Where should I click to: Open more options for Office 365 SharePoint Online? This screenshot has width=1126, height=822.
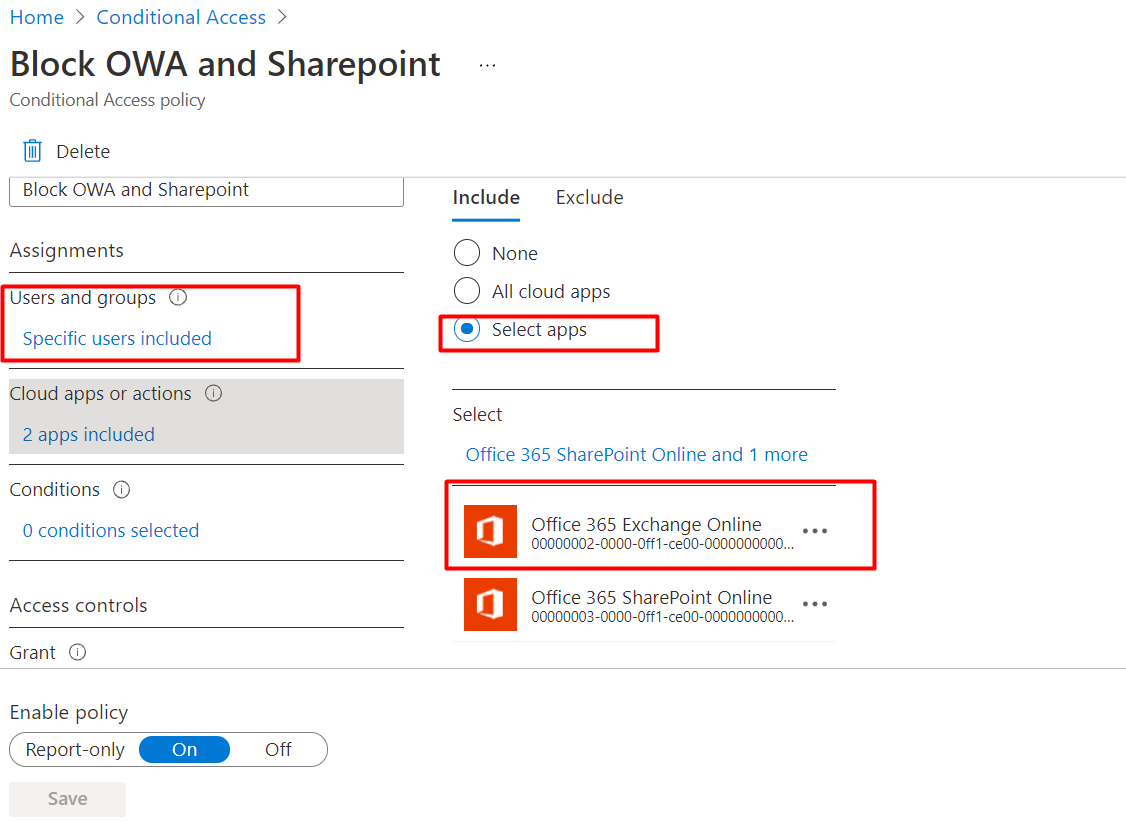coord(815,604)
